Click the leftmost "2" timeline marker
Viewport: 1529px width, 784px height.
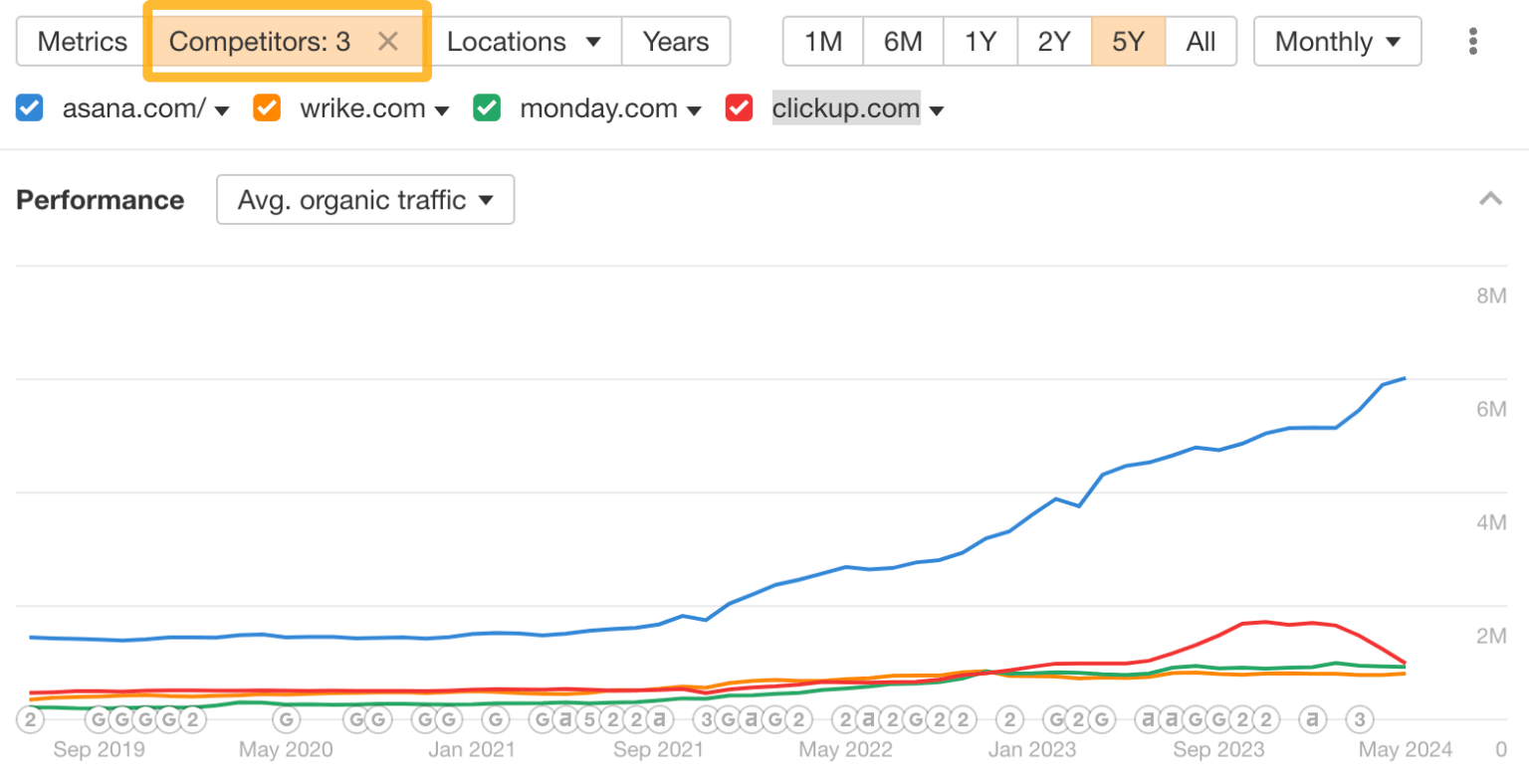[30, 718]
